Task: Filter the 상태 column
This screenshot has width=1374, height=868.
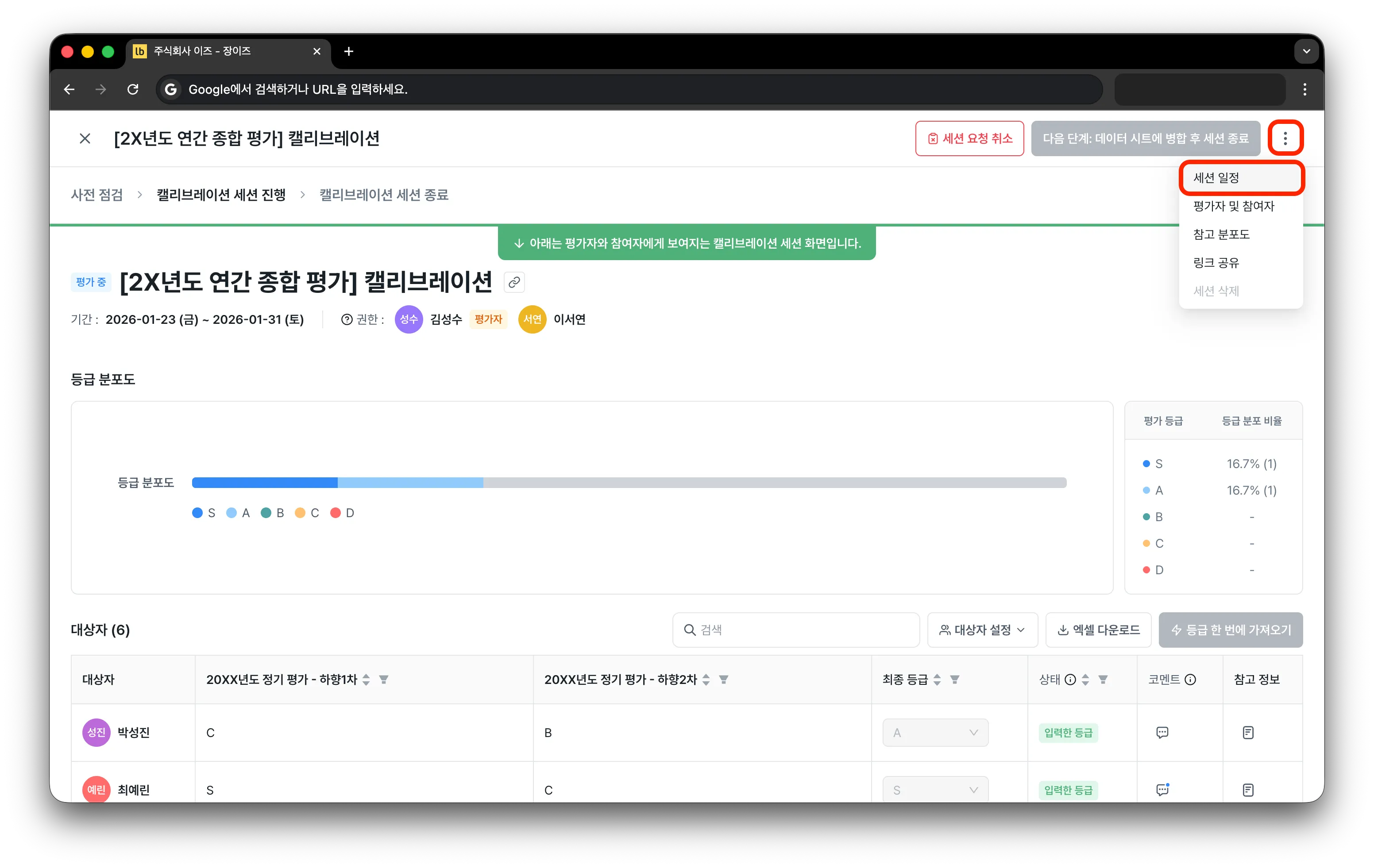Action: click(x=1103, y=679)
